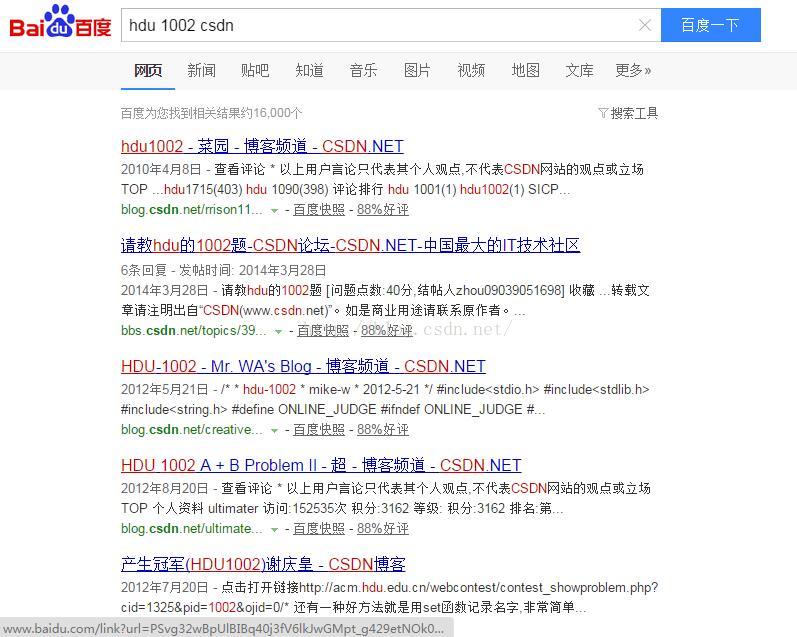
Task: Open 百度快照 for the rrison11 result
Action: point(319,209)
